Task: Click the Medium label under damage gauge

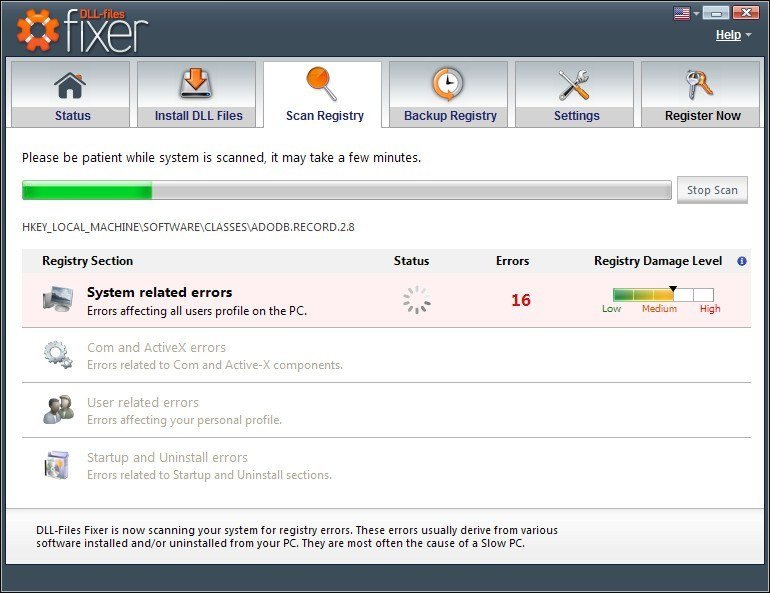Action: pyautogui.click(x=659, y=309)
